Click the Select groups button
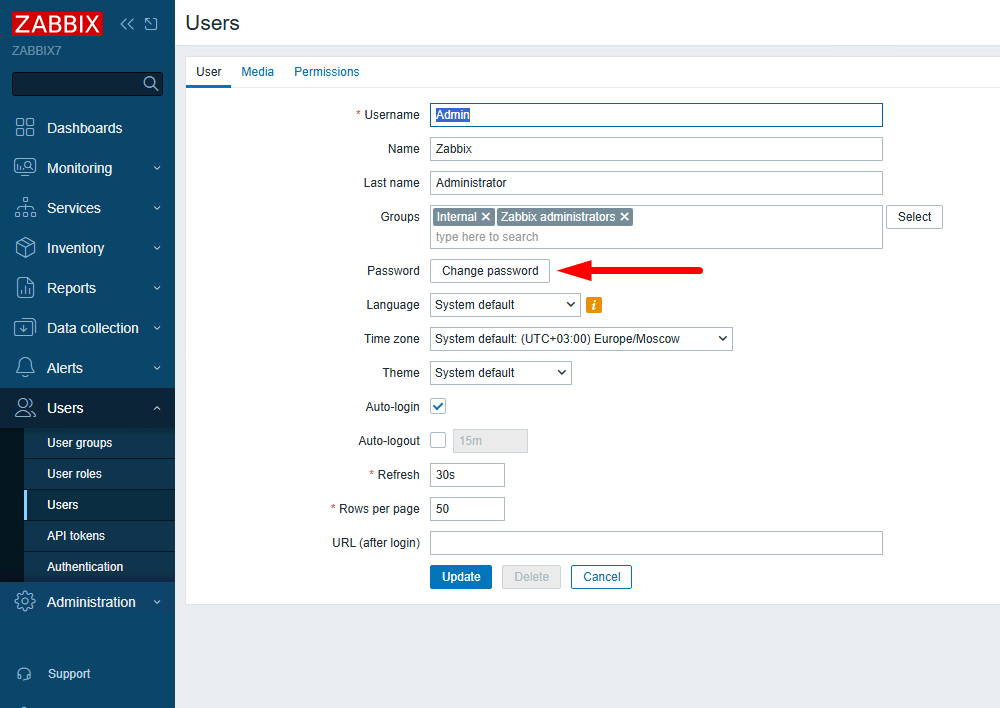Image resolution: width=1000 pixels, height=708 pixels. [914, 217]
